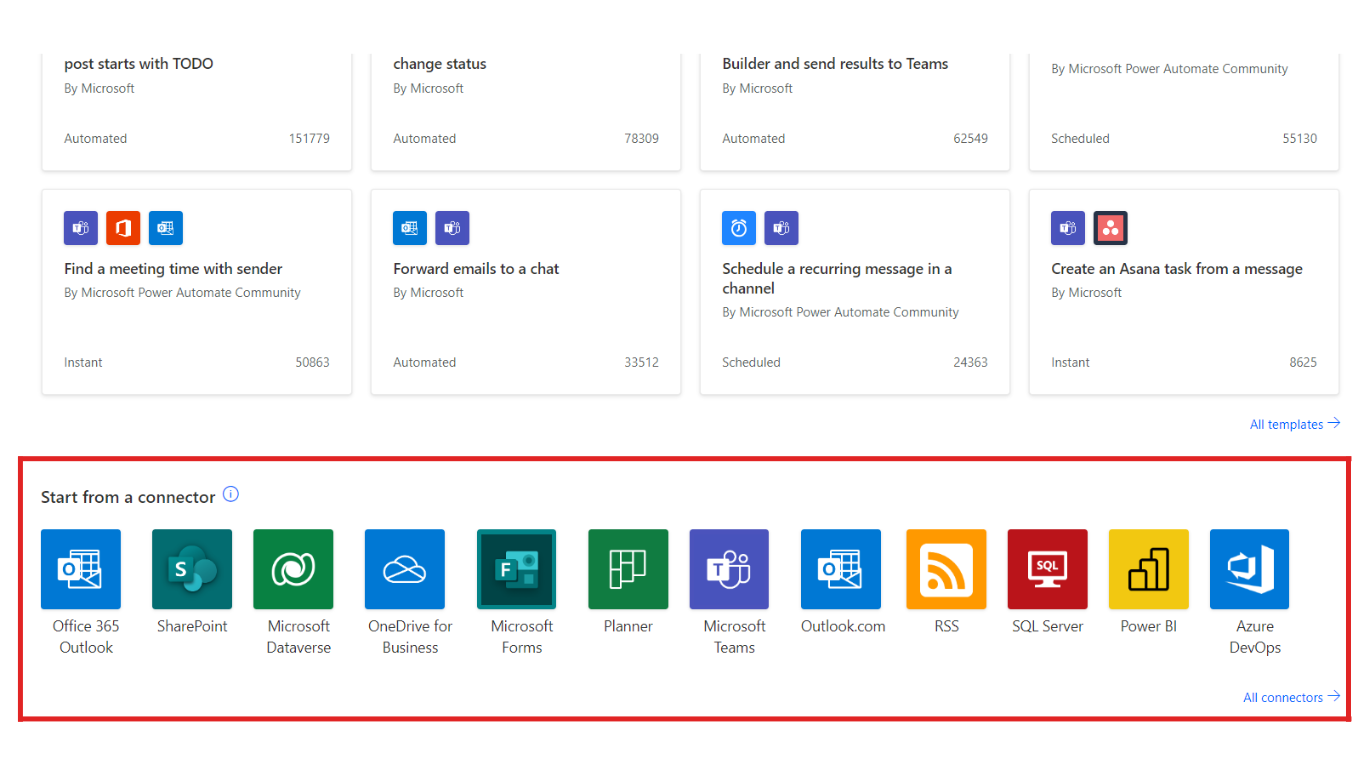Image resolution: width=1366 pixels, height=768 pixels.
Task: Open the Microsoft Teams connector icon
Action: click(729, 569)
